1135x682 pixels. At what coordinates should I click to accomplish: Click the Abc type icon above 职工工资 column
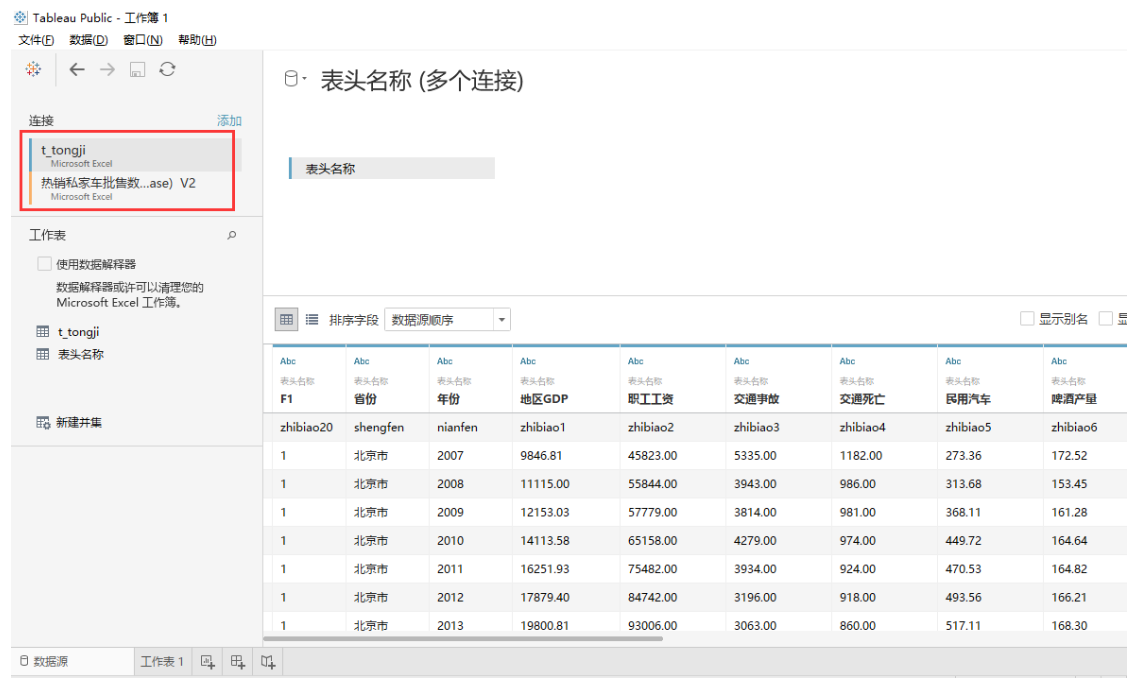(x=636, y=361)
